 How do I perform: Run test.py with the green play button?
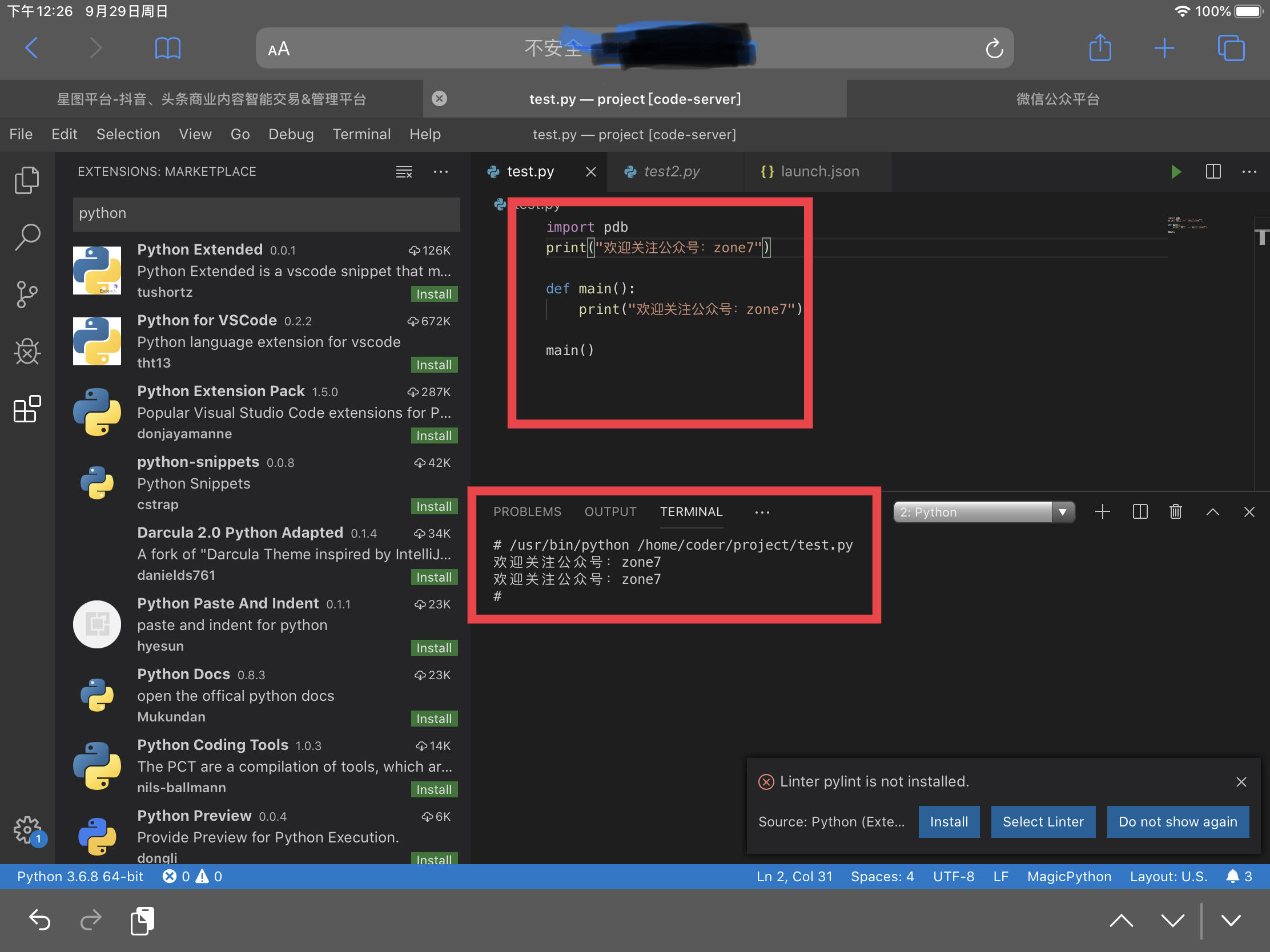click(x=1175, y=171)
